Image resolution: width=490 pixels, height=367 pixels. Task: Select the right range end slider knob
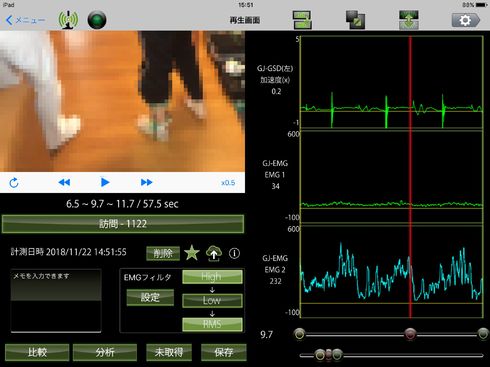[483, 334]
